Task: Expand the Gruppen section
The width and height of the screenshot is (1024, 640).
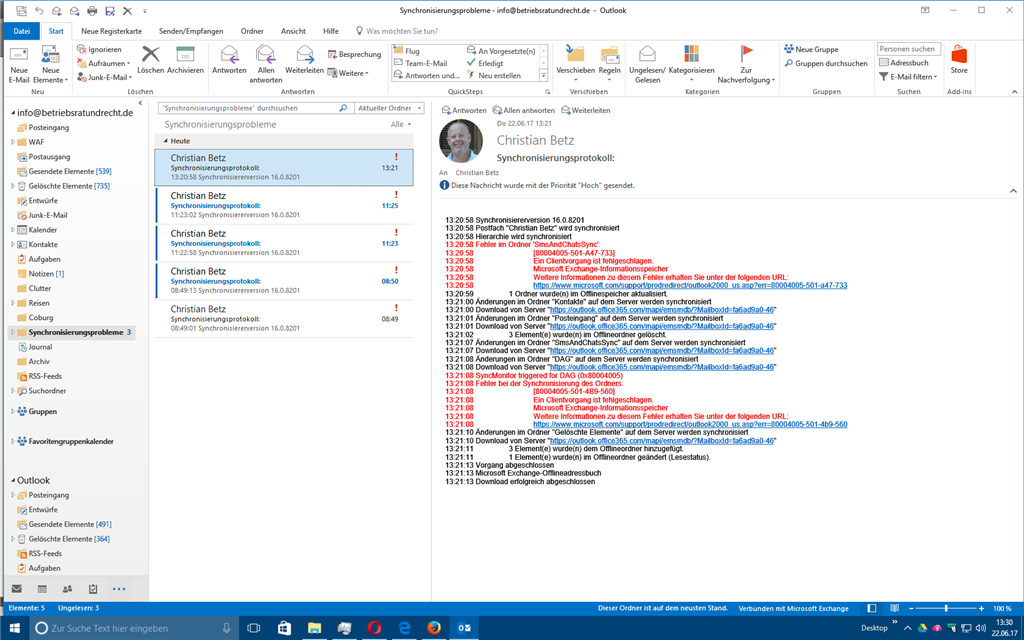Action: [x=12, y=411]
